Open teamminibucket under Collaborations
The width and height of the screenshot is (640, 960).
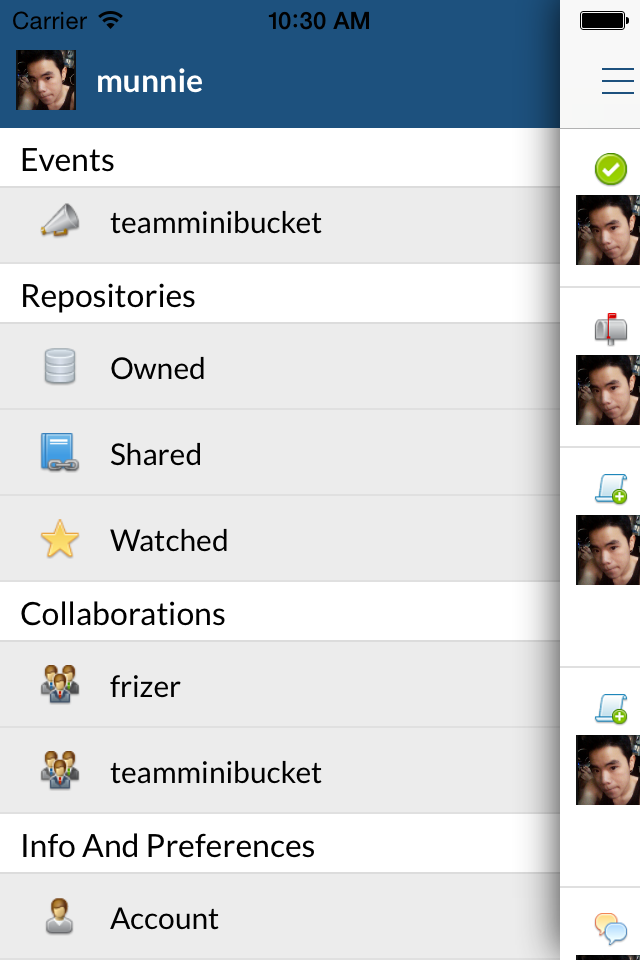216,772
